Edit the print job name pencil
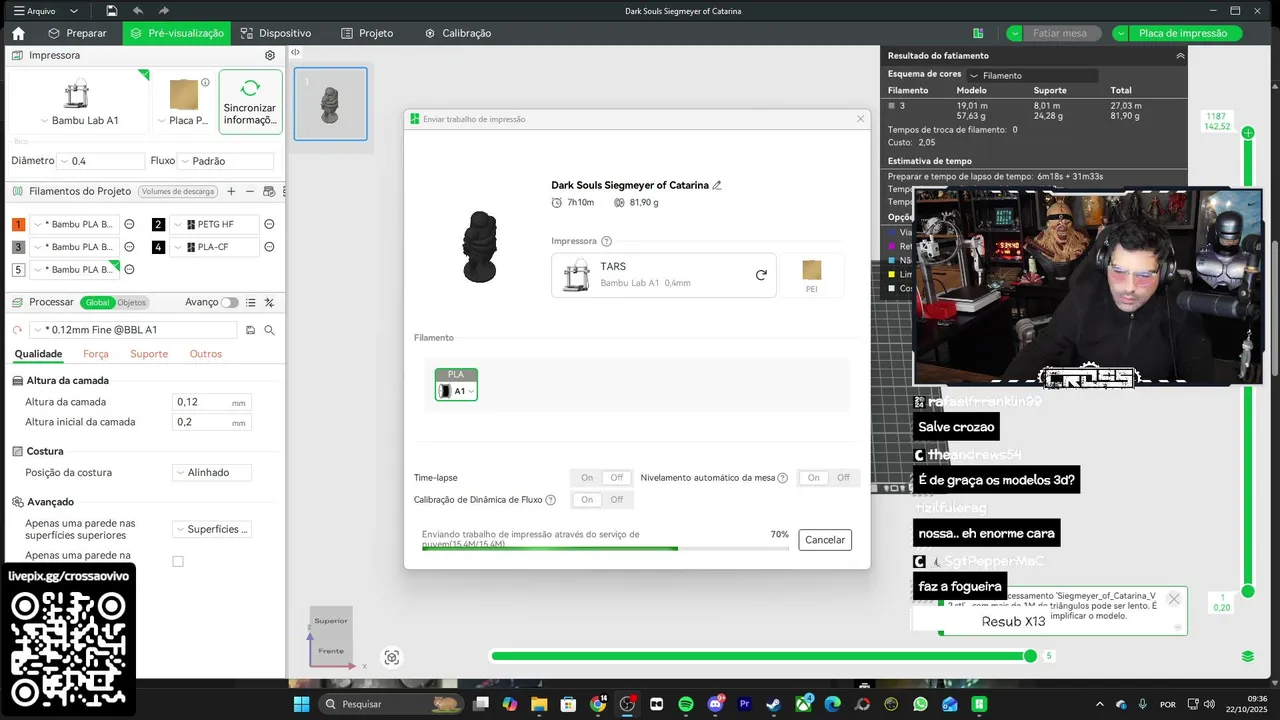The height and width of the screenshot is (720, 1280). click(x=717, y=185)
